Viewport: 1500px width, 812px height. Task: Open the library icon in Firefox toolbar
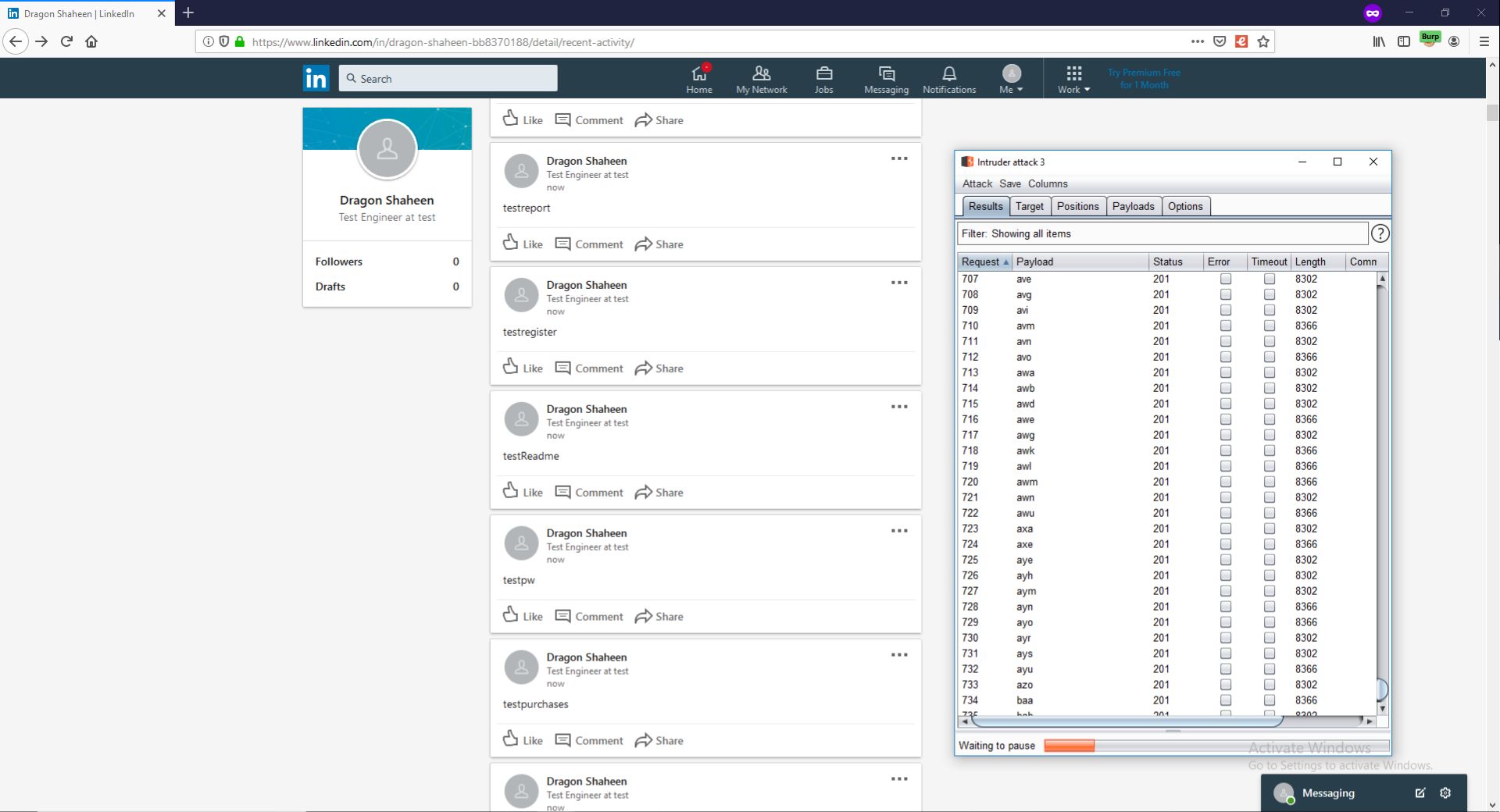coord(1379,41)
